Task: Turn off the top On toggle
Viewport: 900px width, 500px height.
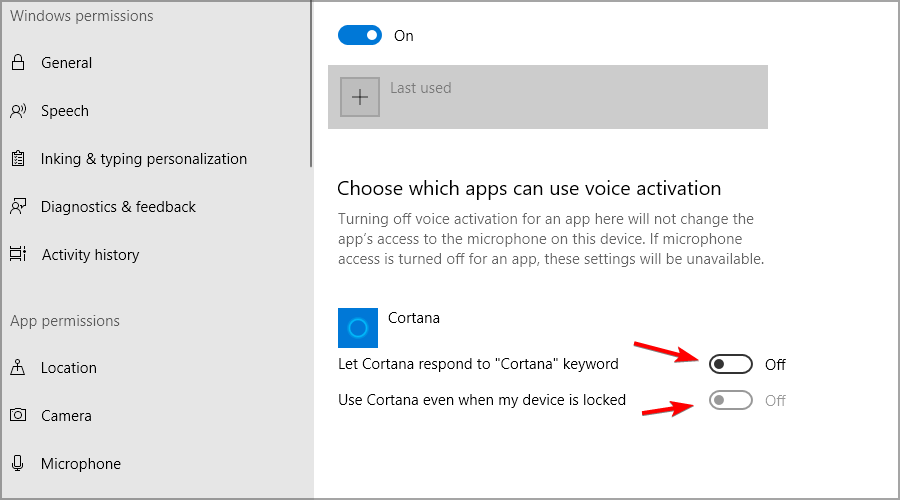Action: tap(360, 36)
